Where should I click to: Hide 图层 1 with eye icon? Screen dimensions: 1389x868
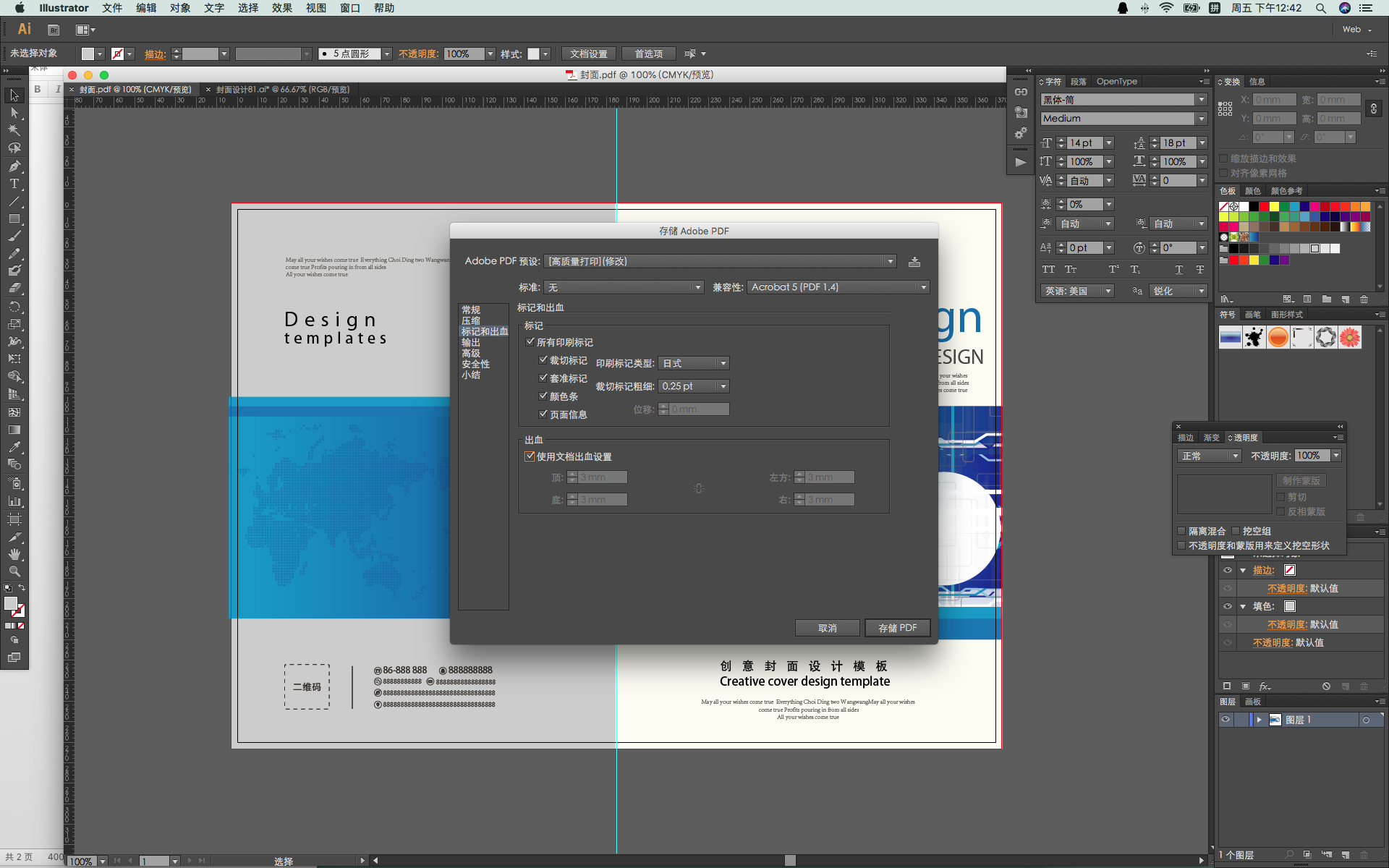1226,720
